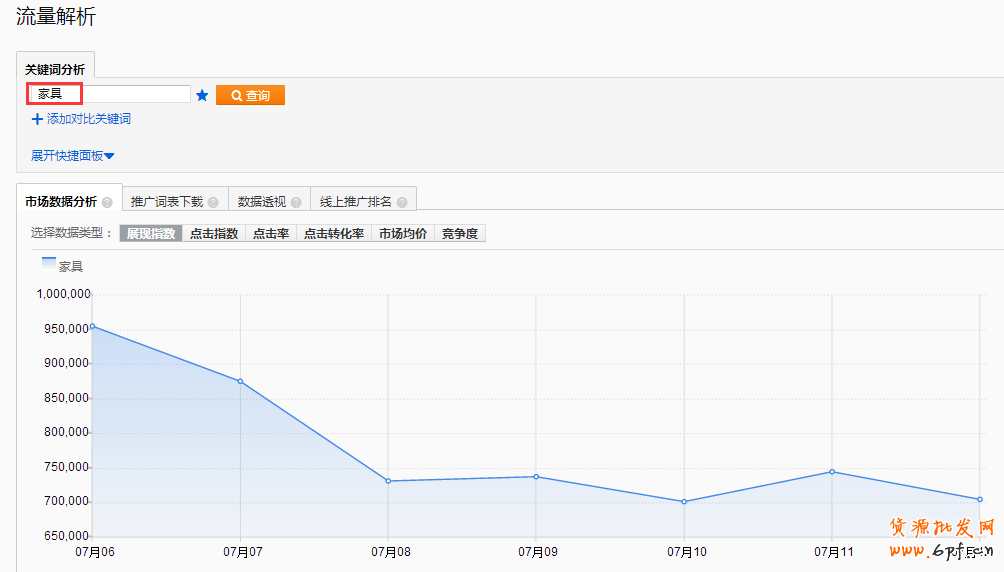Choose 点击转化率 data type

(x=334, y=234)
